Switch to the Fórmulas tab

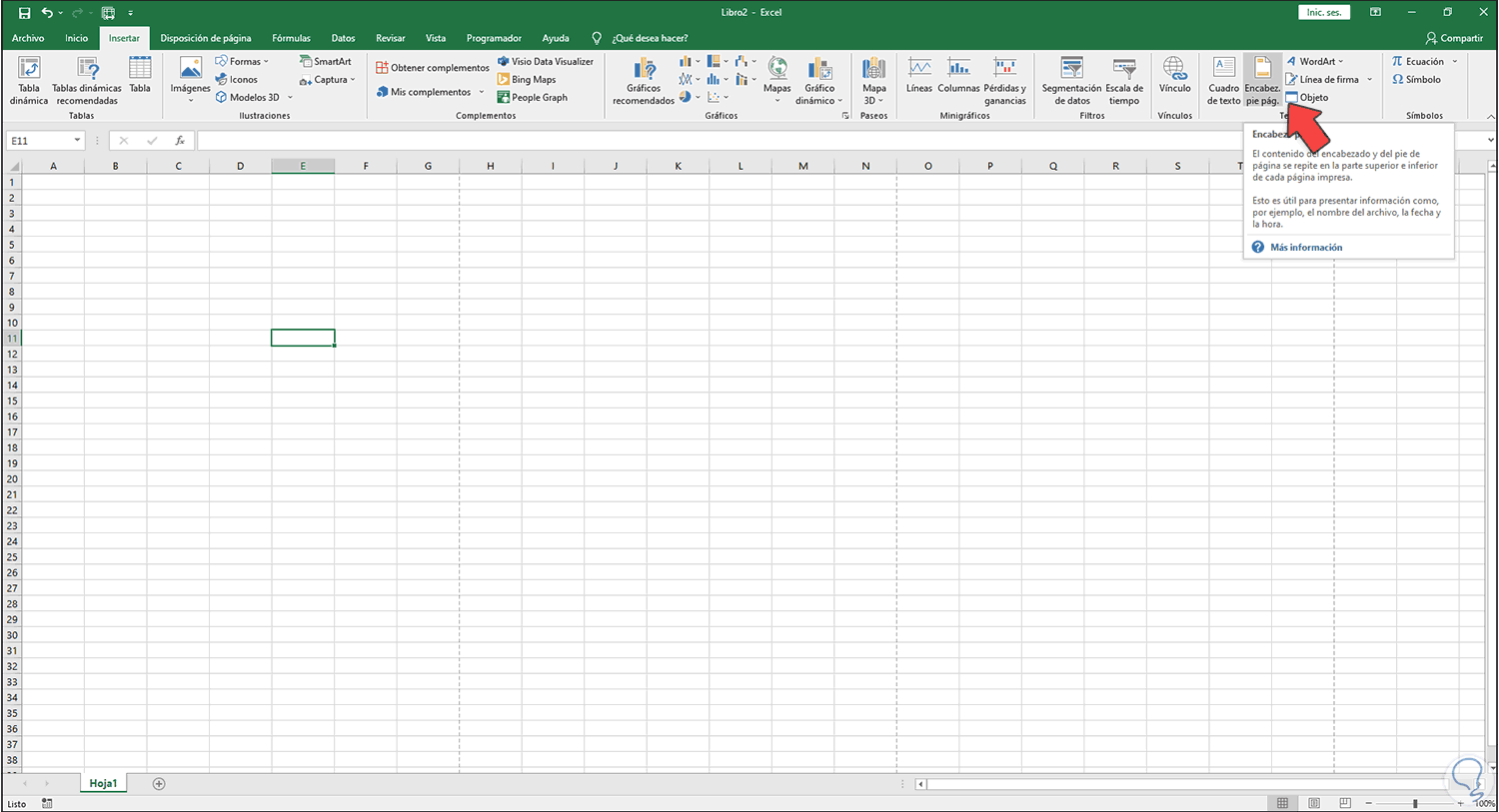tap(291, 38)
